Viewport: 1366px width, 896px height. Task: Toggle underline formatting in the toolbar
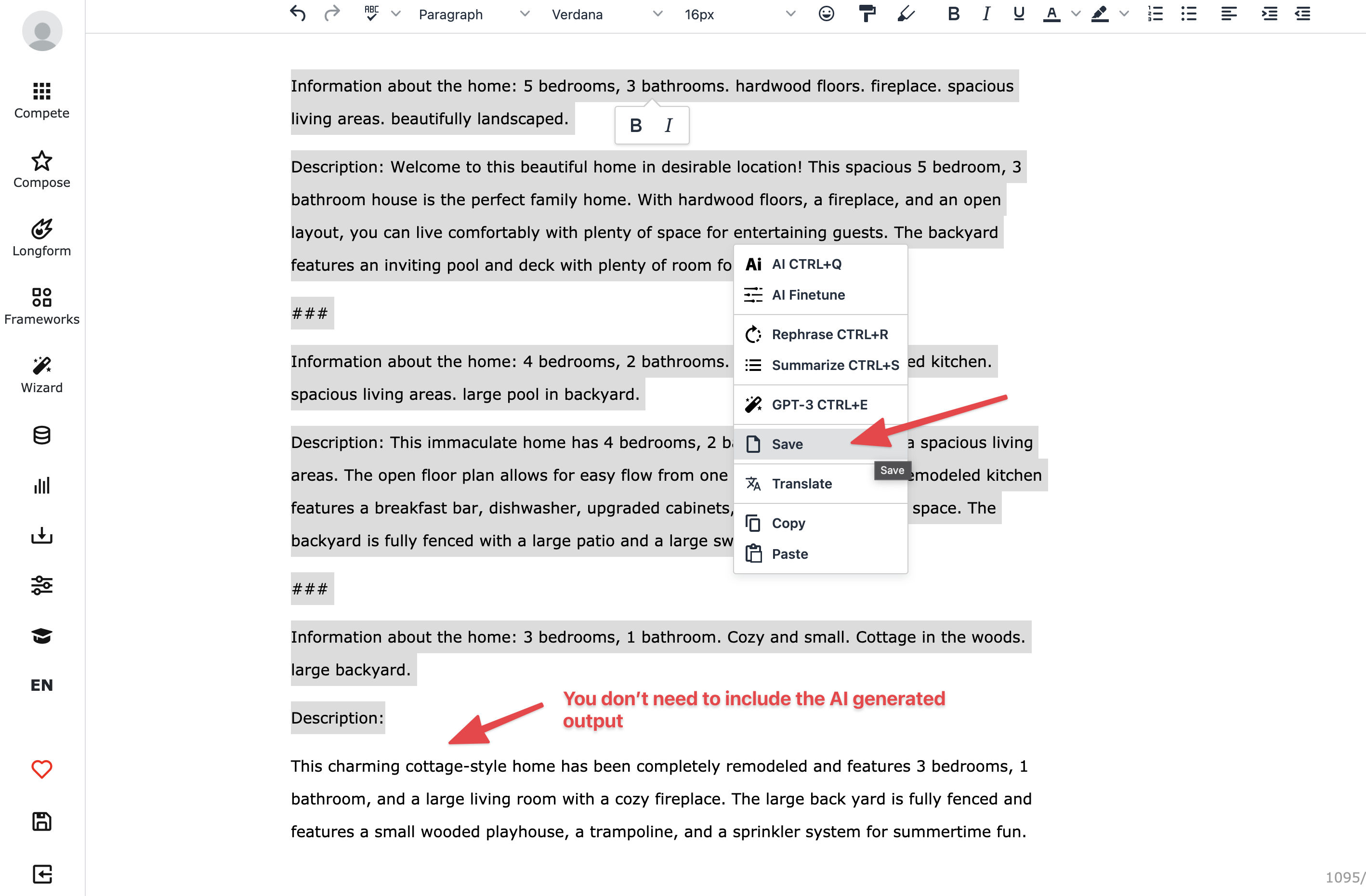(x=1019, y=14)
